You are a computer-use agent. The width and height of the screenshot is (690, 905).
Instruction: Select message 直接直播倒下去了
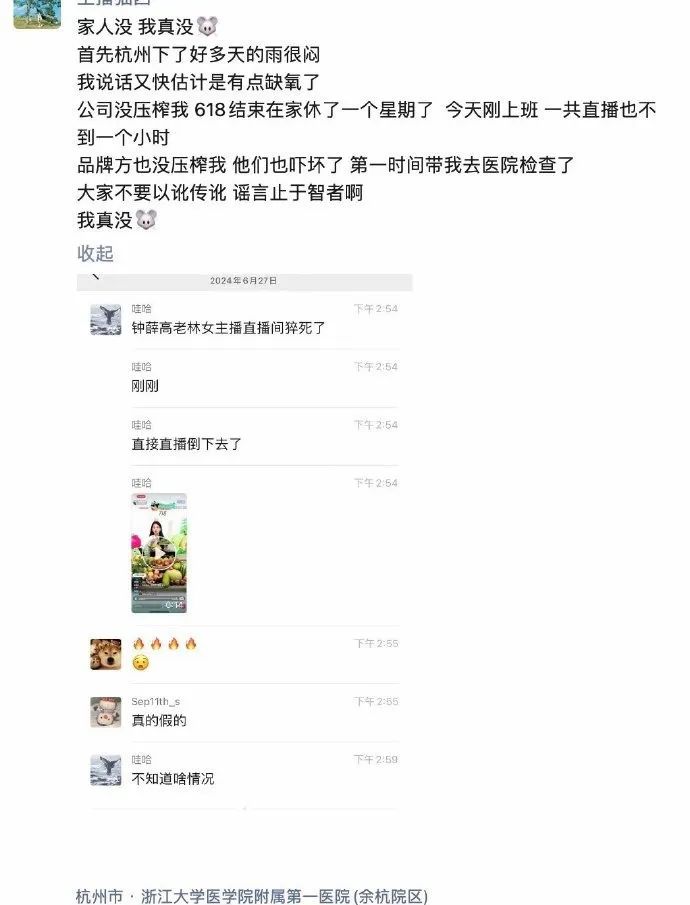(x=186, y=444)
